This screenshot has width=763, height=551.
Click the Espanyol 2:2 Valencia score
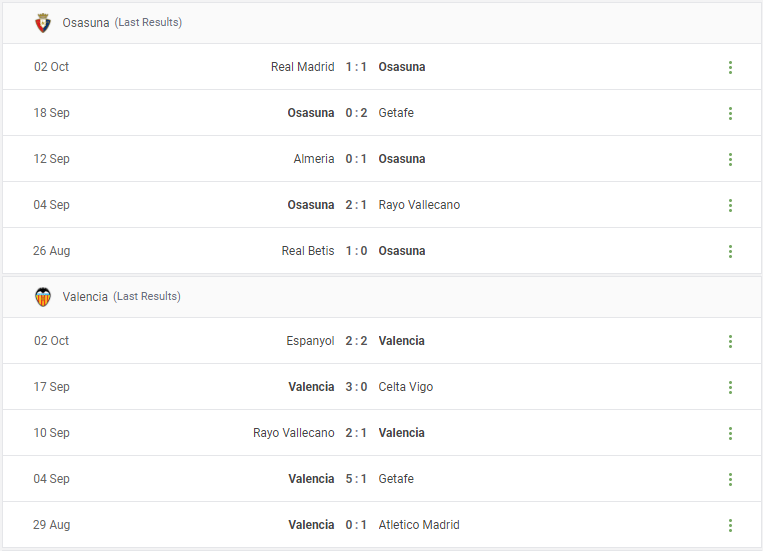(356, 341)
